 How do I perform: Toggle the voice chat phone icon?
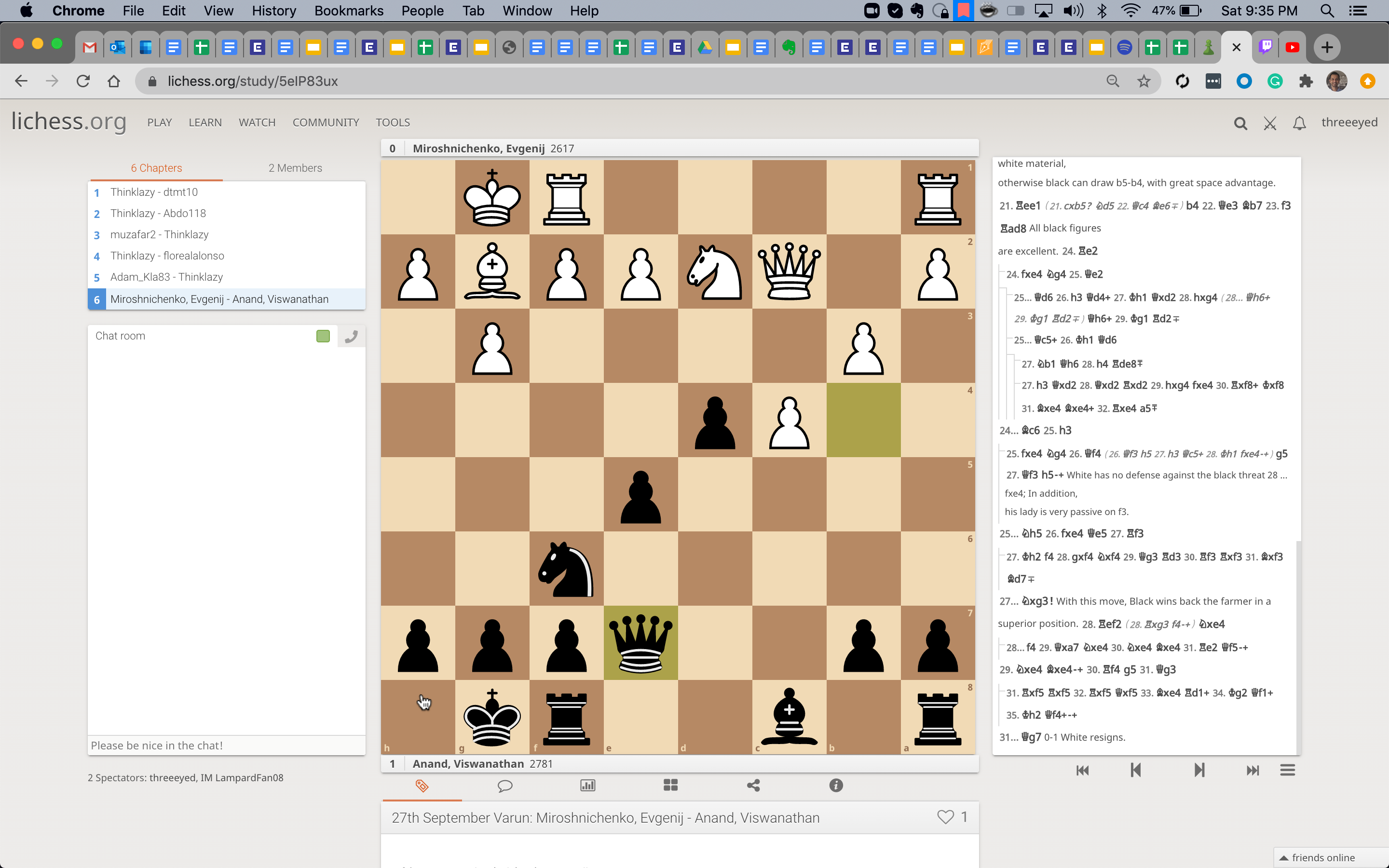351,337
